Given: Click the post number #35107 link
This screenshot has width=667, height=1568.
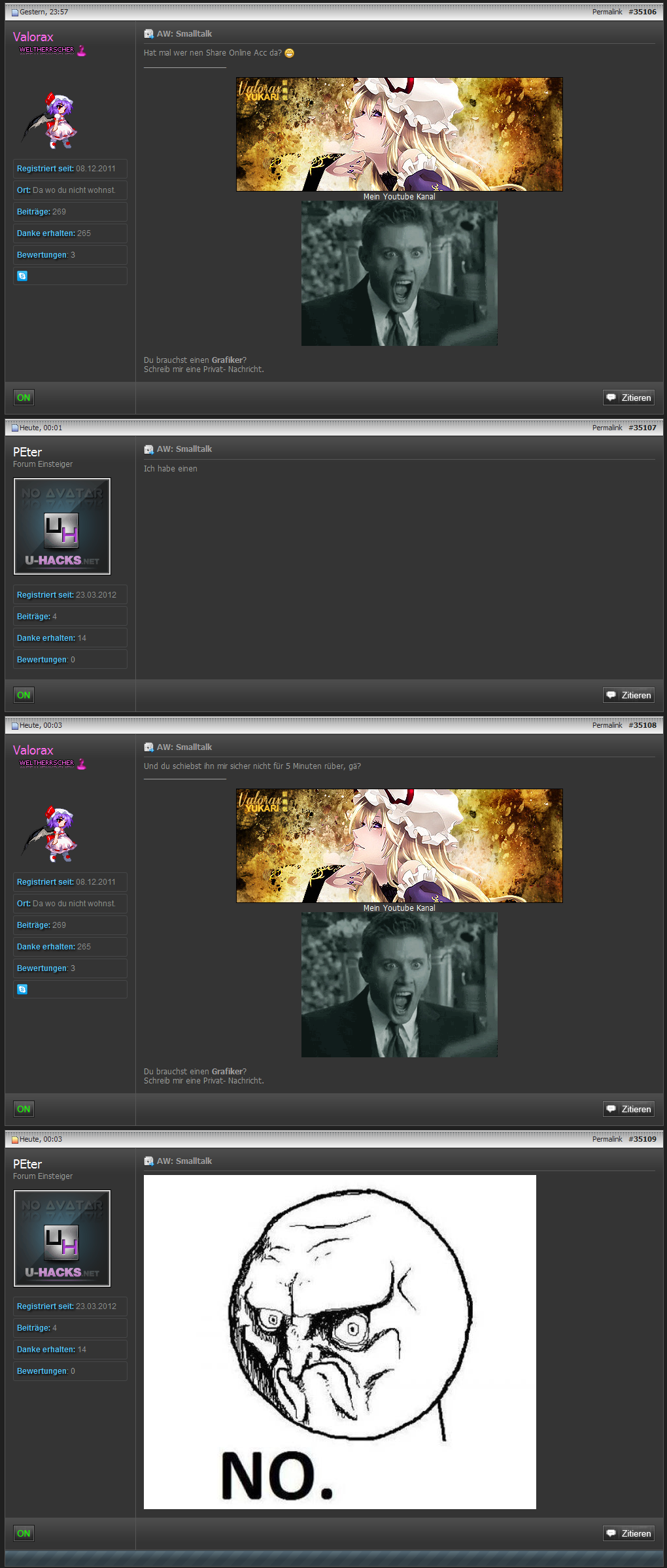Looking at the screenshot, I should point(643,428).
